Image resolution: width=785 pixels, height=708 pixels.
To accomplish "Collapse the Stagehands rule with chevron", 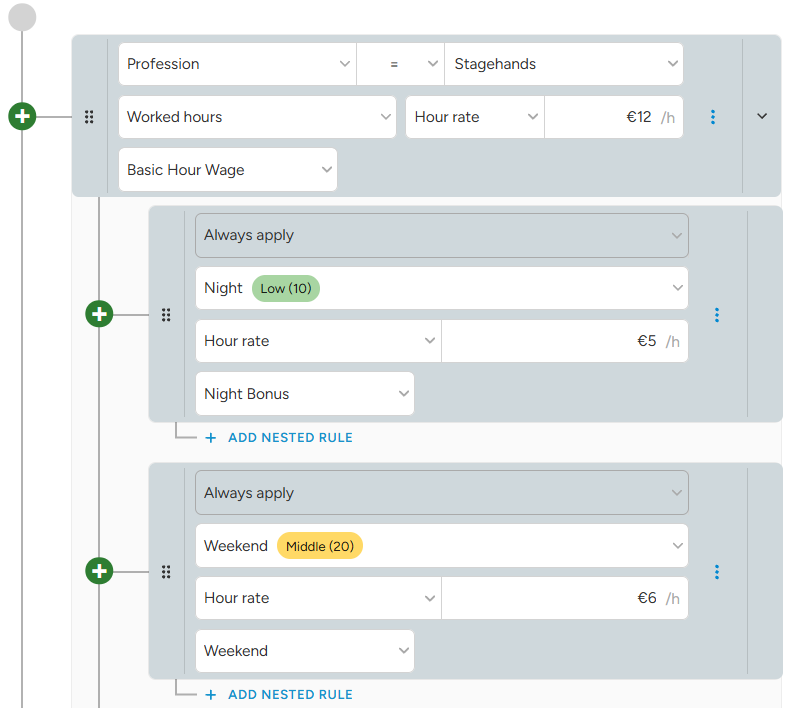I will pyautogui.click(x=762, y=116).
